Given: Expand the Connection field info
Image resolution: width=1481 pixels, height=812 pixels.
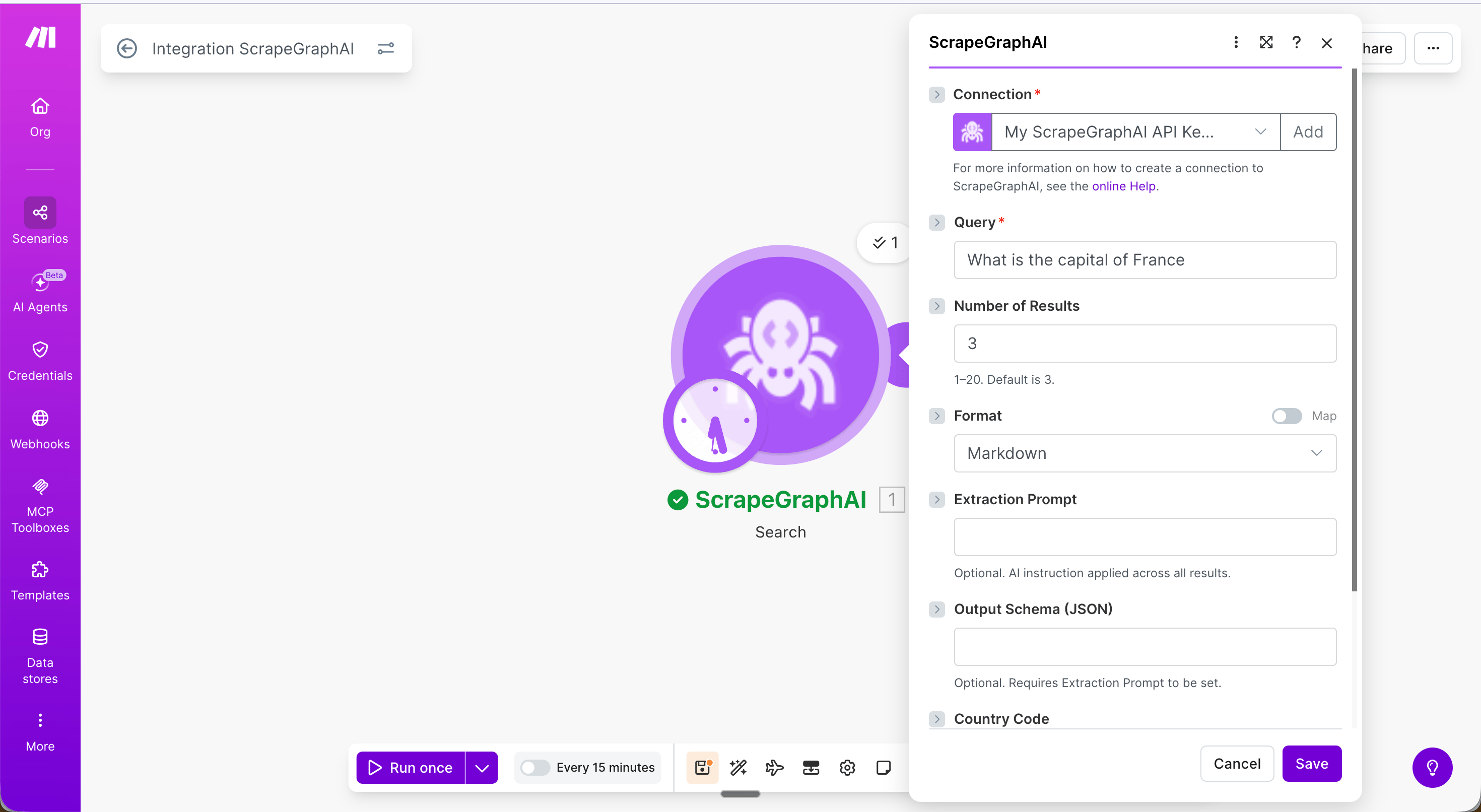Looking at the screenshot, I should pos(936,94).
